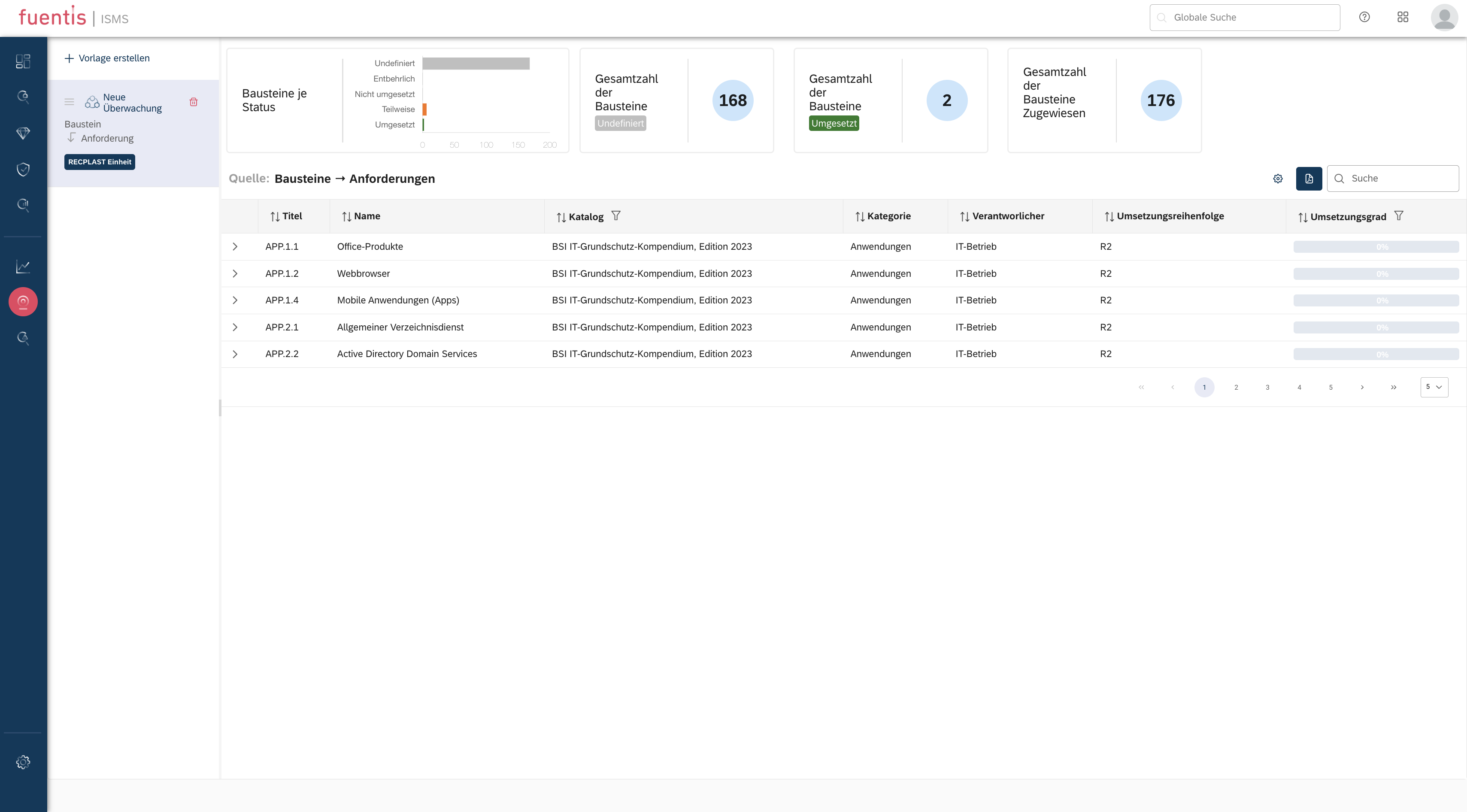Open the apps grid icon
The image size is (1467, 812).
[1403, 17]
